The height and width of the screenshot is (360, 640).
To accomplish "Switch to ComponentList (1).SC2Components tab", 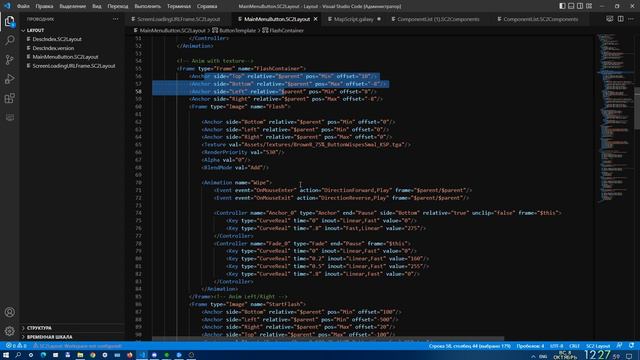I will (x=438, y=19).
